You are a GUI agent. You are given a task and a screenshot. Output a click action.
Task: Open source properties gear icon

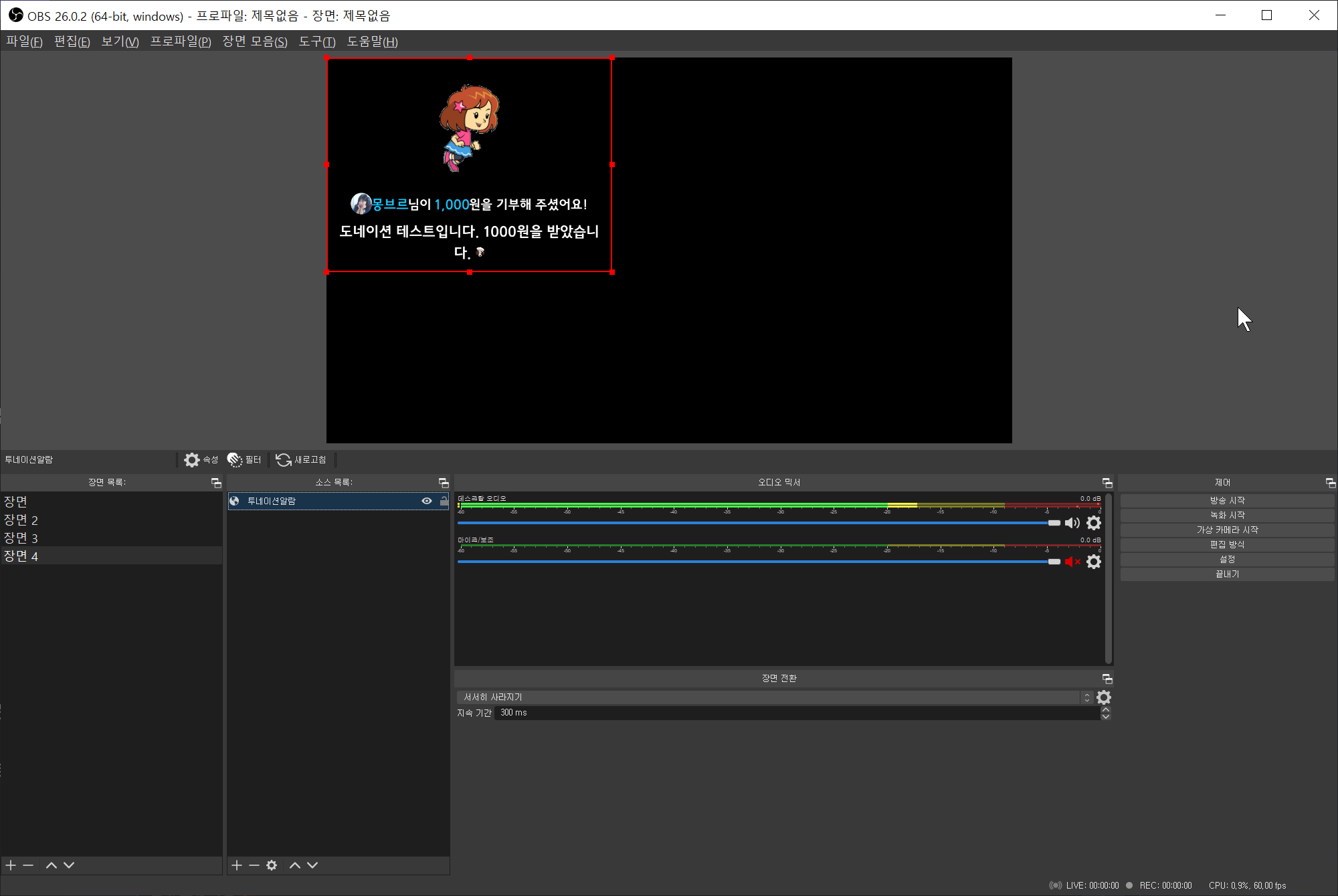click(x=192, y=460)
